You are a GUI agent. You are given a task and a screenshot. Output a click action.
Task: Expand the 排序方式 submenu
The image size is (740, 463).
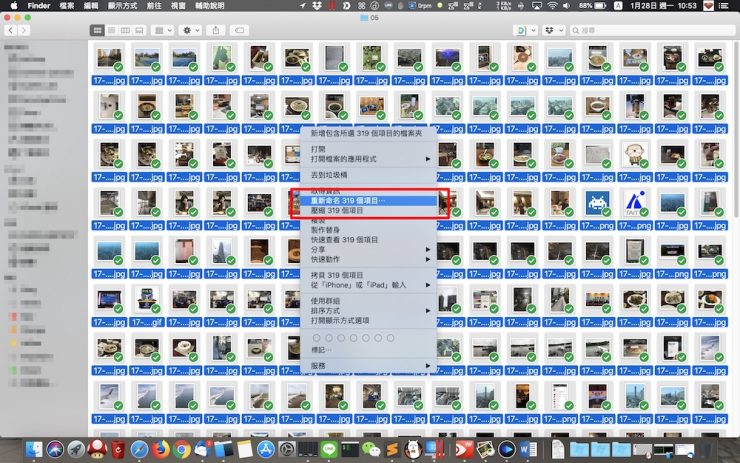(x=370, y=310)
